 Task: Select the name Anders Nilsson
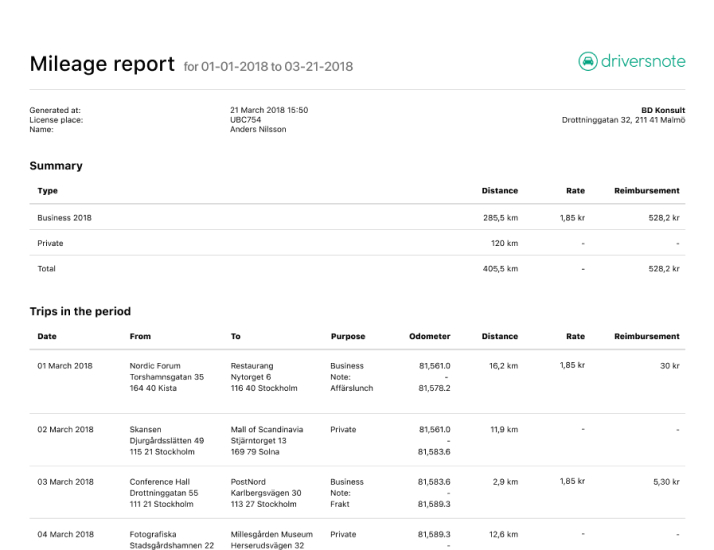click(258, 129)
